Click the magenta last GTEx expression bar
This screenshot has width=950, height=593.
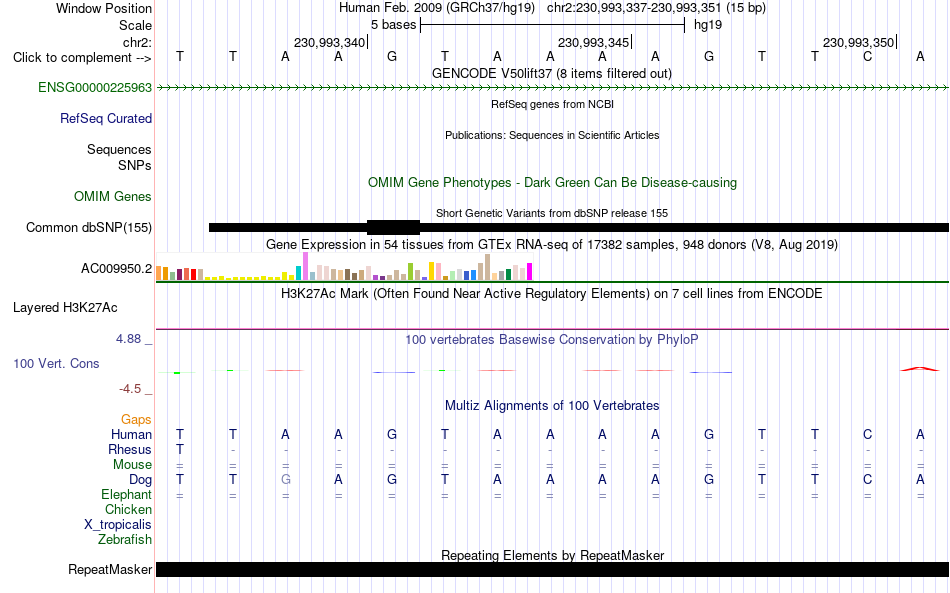click(530, 272)
